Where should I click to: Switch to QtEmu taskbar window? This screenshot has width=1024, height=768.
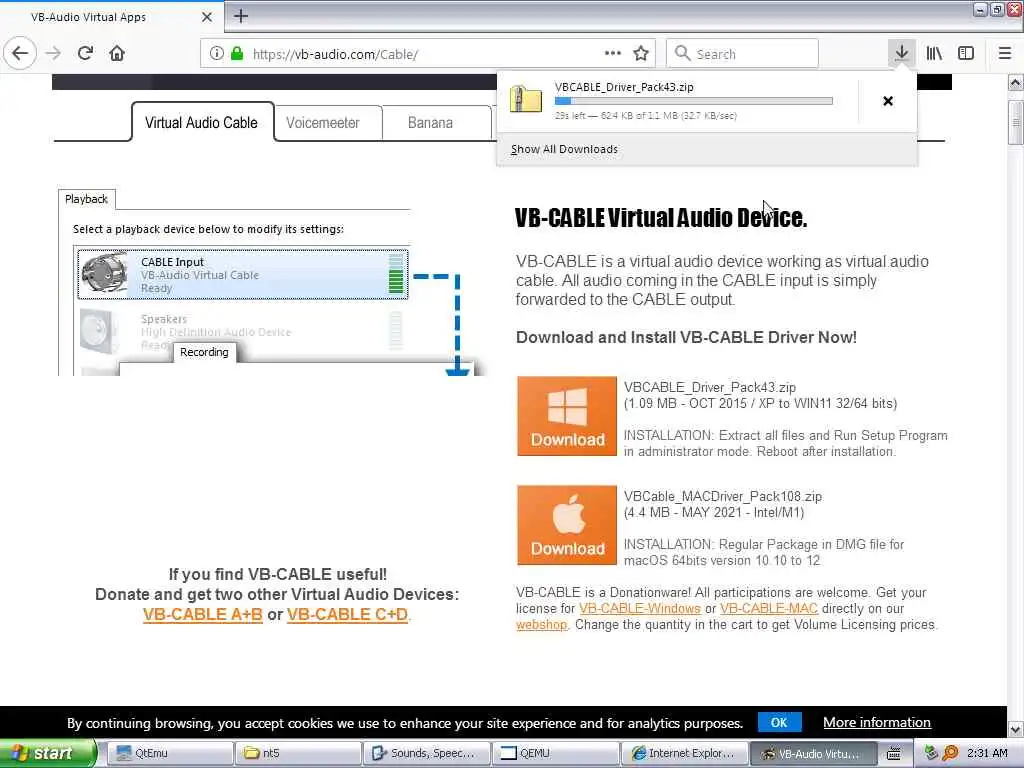click(169, 754)
